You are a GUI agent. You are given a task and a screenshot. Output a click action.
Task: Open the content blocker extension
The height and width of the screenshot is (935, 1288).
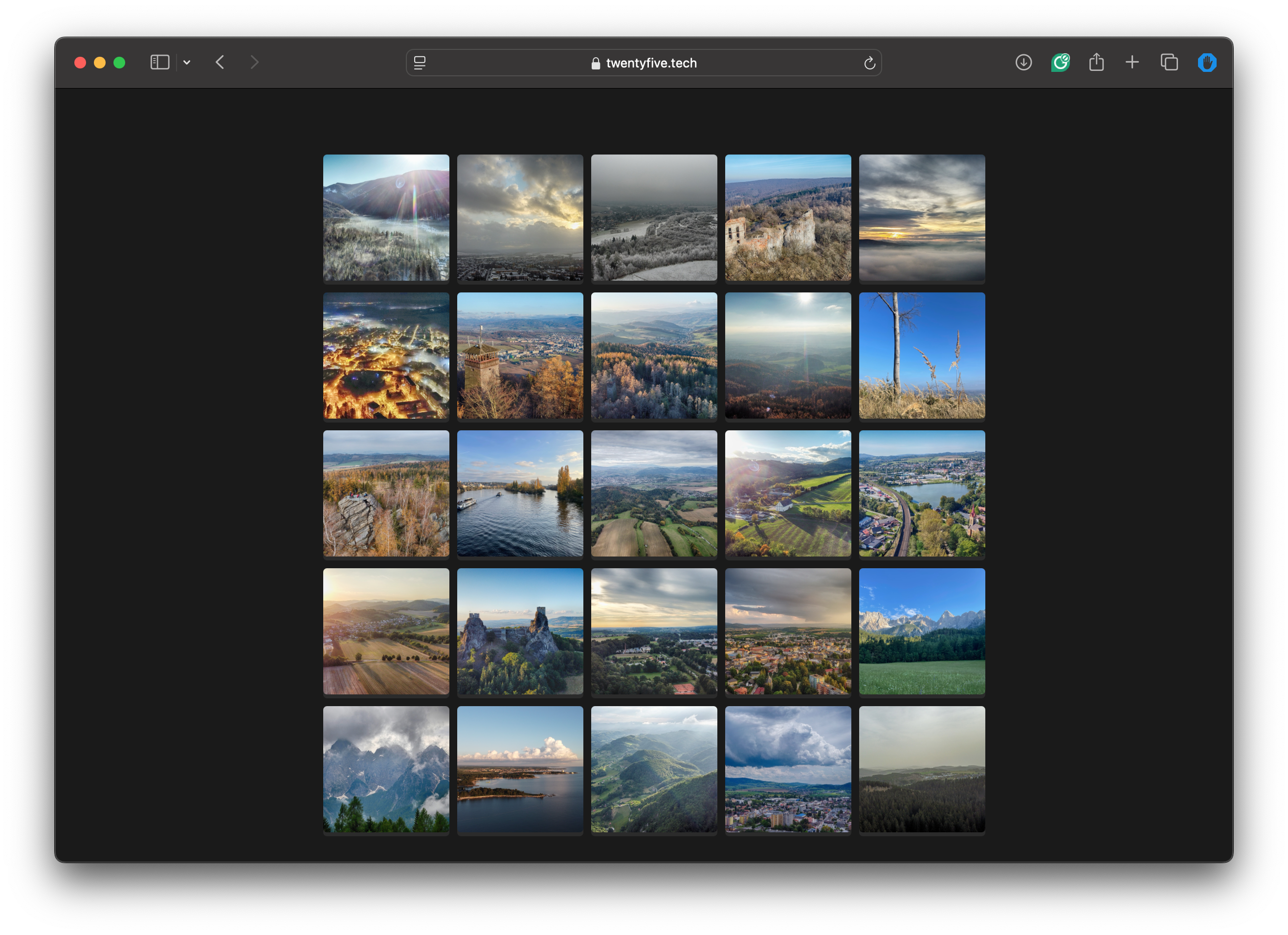pos(1207,63)
